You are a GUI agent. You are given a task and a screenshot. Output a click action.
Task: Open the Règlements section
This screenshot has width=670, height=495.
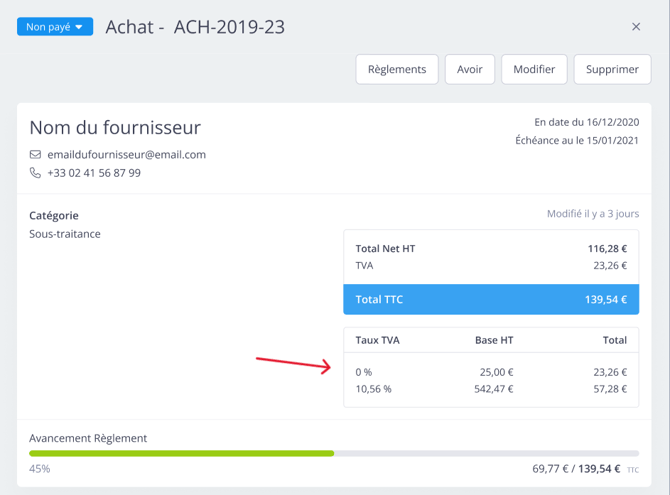pyautogui.click(x=397, y=69)
